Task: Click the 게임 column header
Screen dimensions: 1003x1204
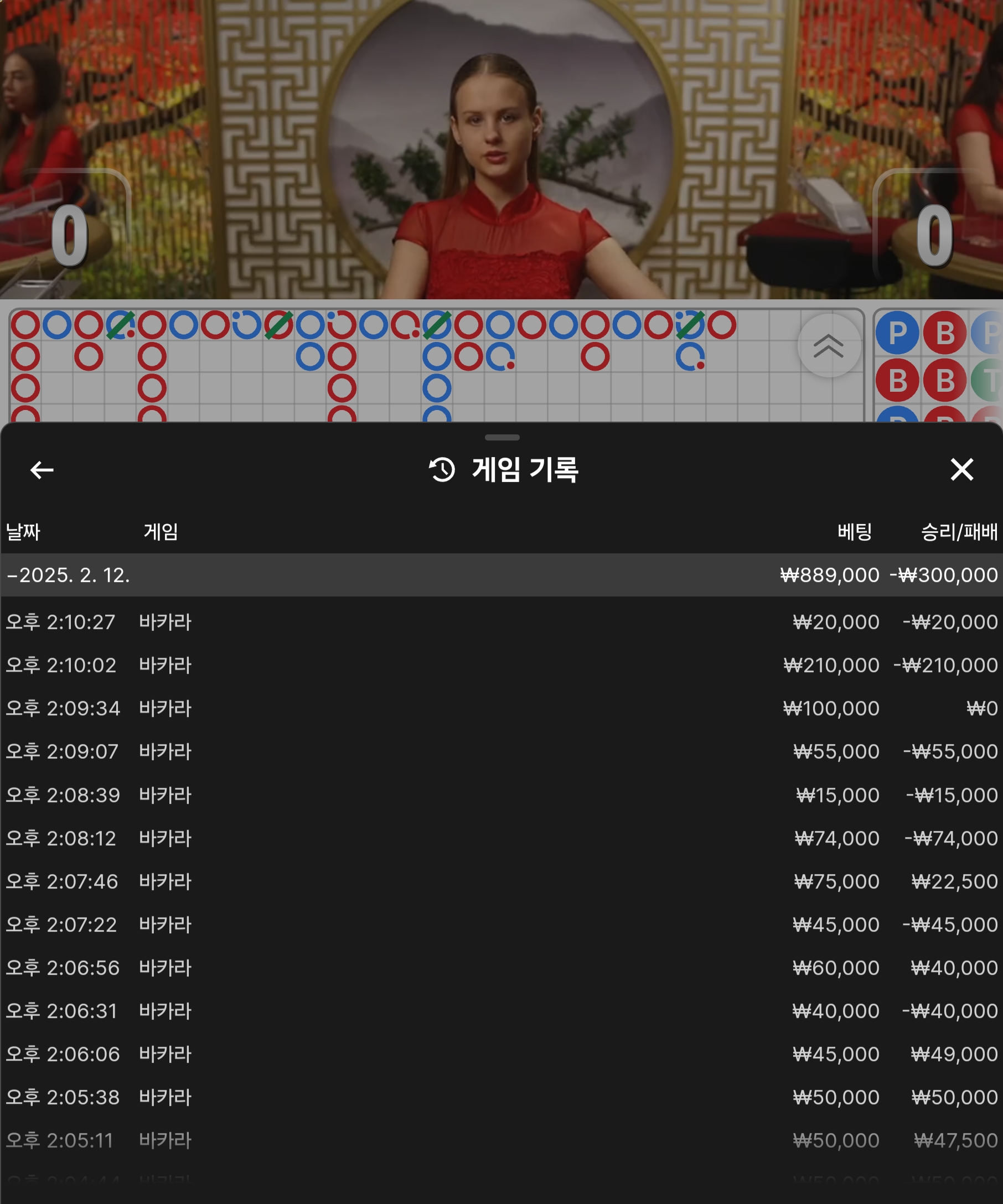Action: pyautogui.click(x=161, y=532)
